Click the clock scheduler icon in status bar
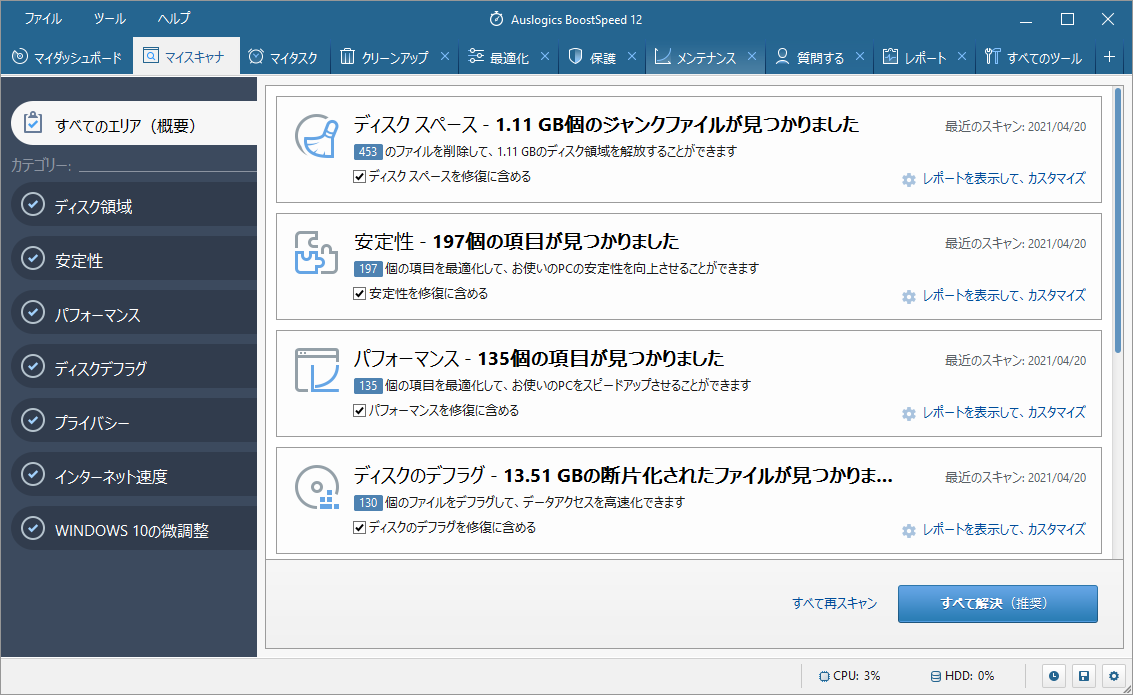 coord(1054,676)
